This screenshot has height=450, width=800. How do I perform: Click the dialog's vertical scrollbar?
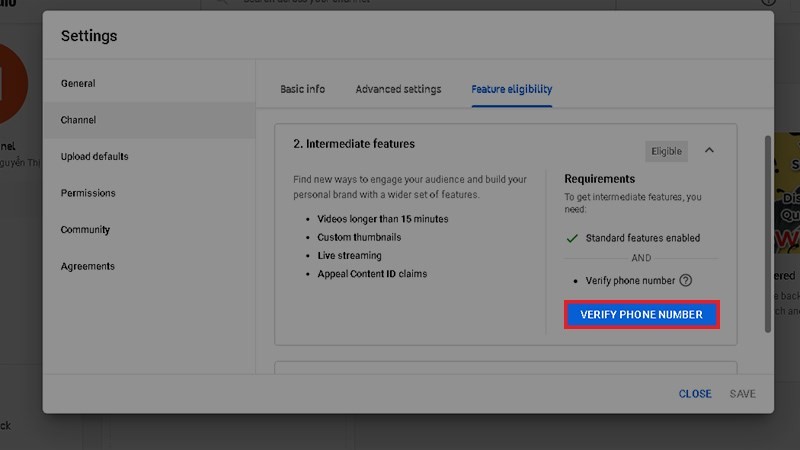(x=767, y=230)
